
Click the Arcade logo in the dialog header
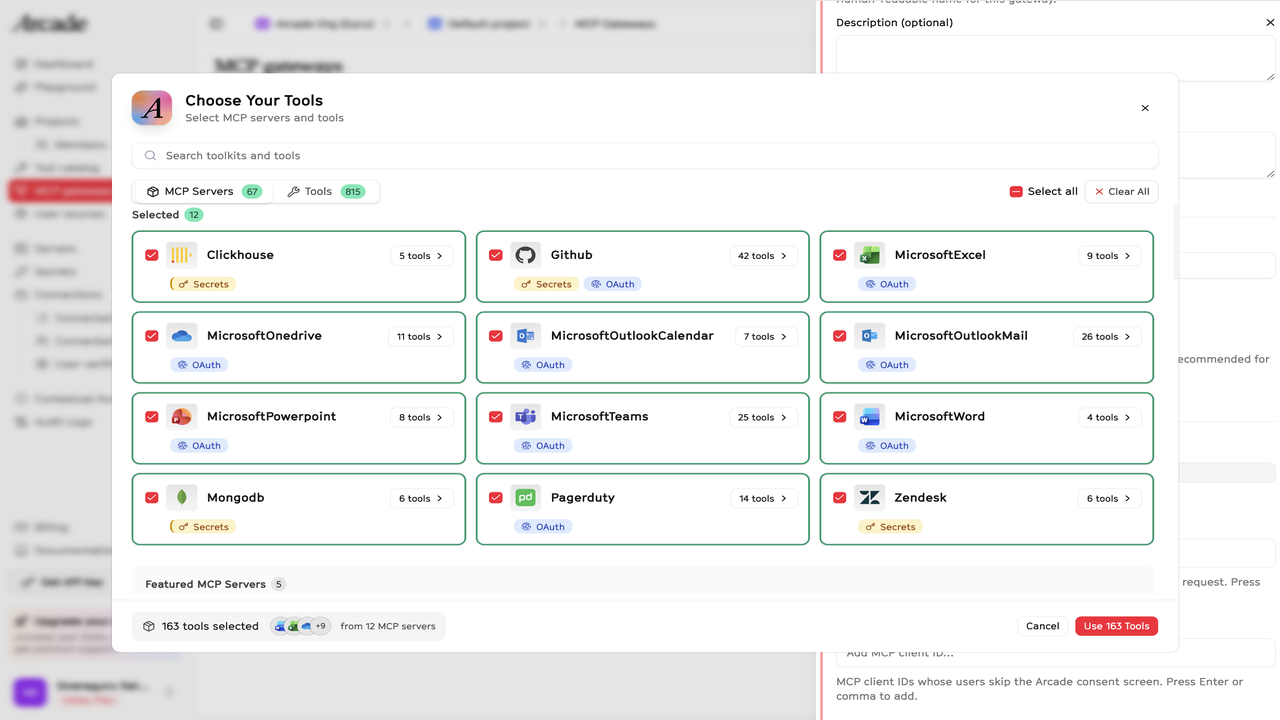152,108
